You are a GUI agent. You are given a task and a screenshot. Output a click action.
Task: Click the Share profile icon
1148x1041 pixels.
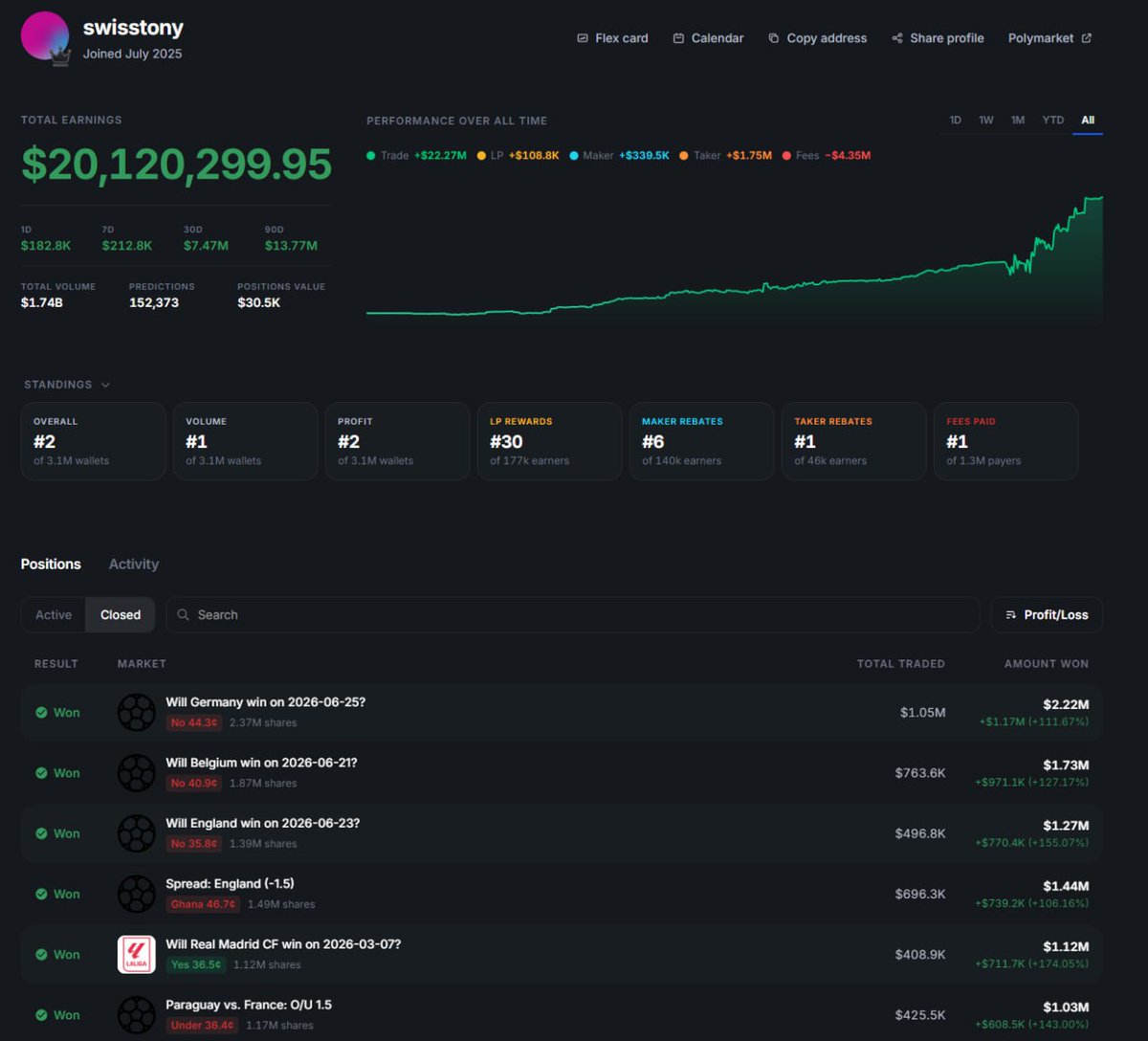(897, 38)
